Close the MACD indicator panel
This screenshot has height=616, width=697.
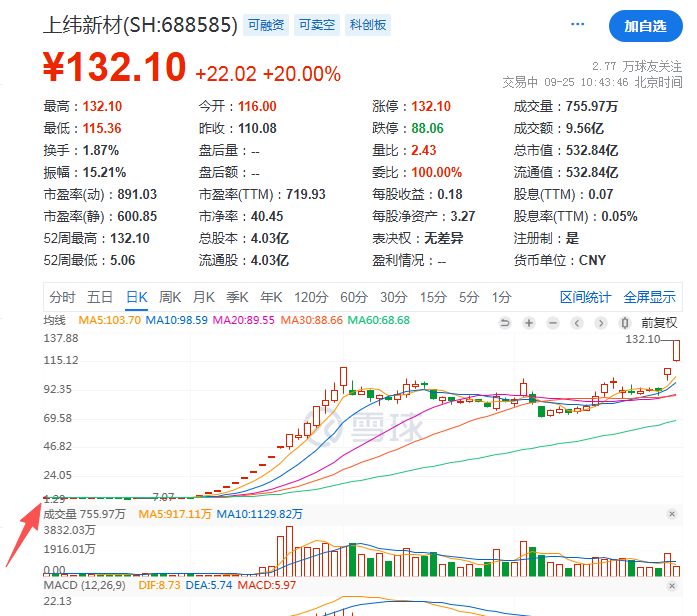672,586
